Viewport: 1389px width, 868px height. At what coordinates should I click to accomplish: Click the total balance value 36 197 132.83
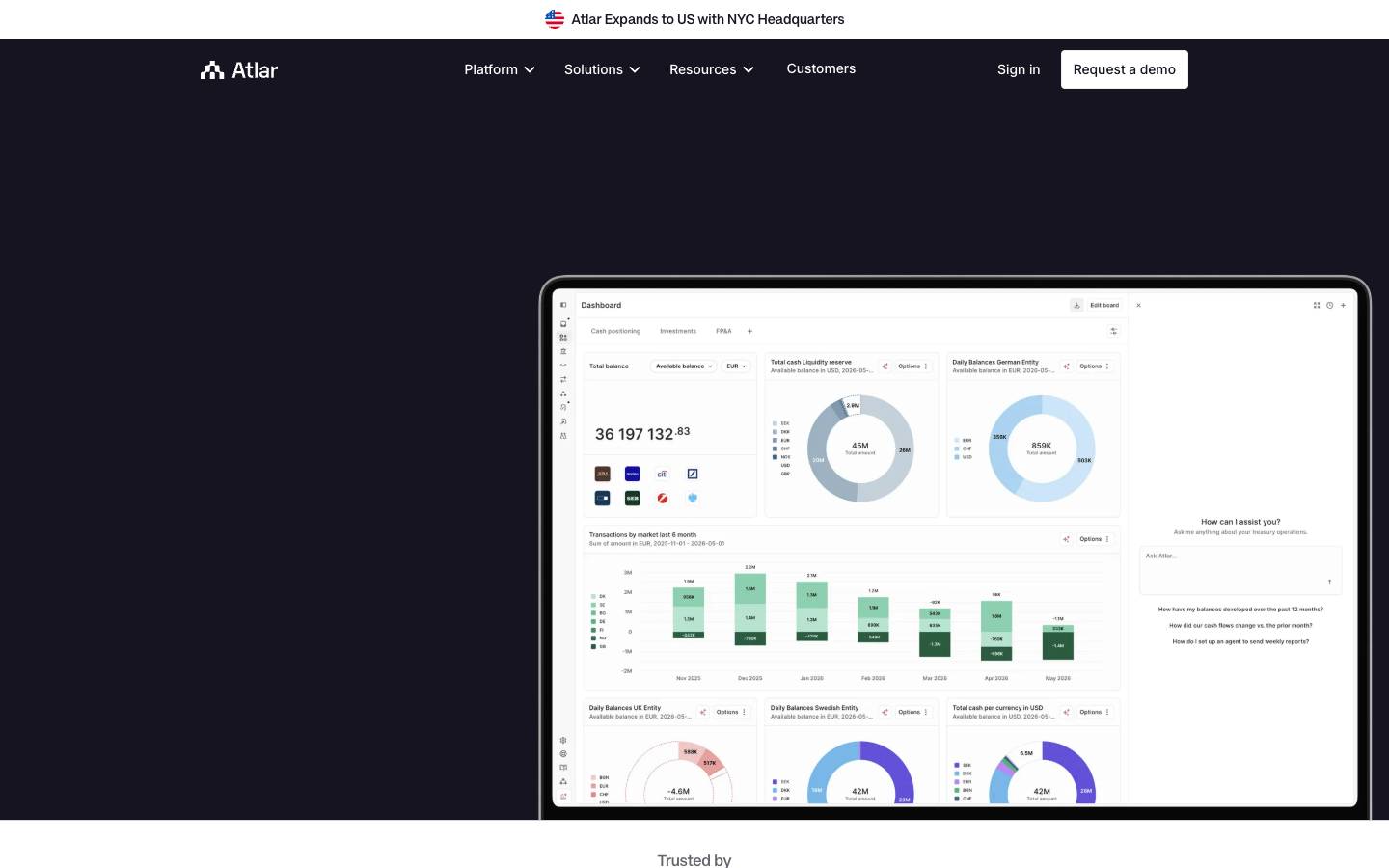pyautogui.click(x=642, y=434)
